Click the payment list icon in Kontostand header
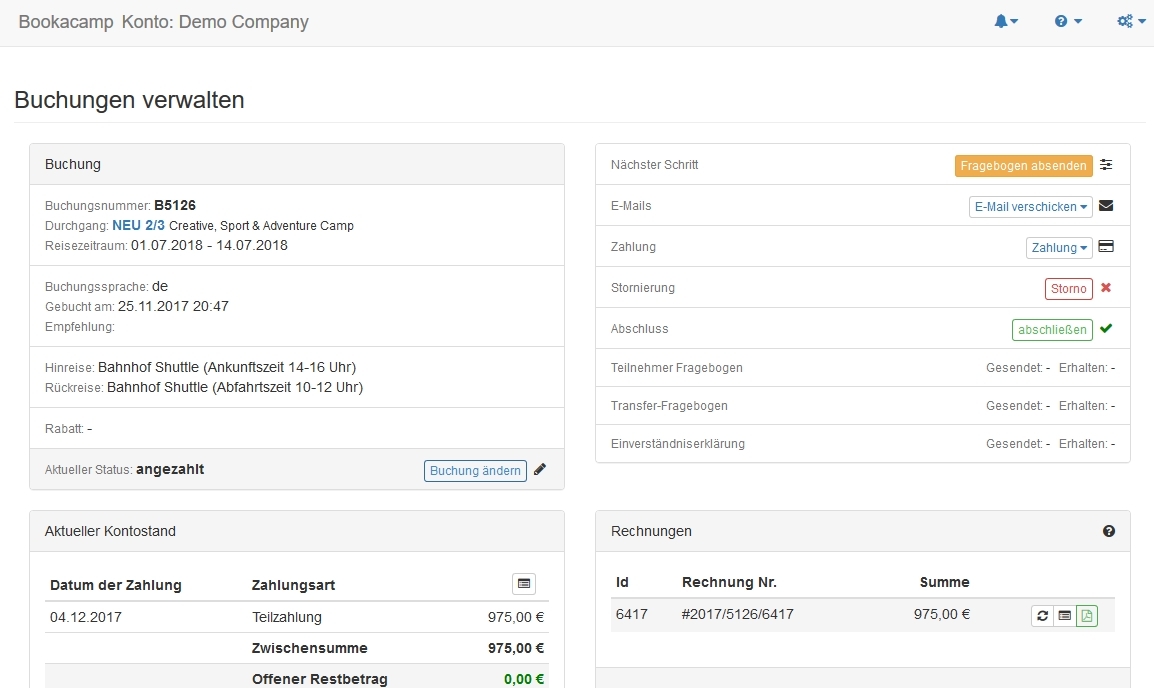The height and width of the screenshot is (688, 1154). pyautogui.click(x=524, y=584)
